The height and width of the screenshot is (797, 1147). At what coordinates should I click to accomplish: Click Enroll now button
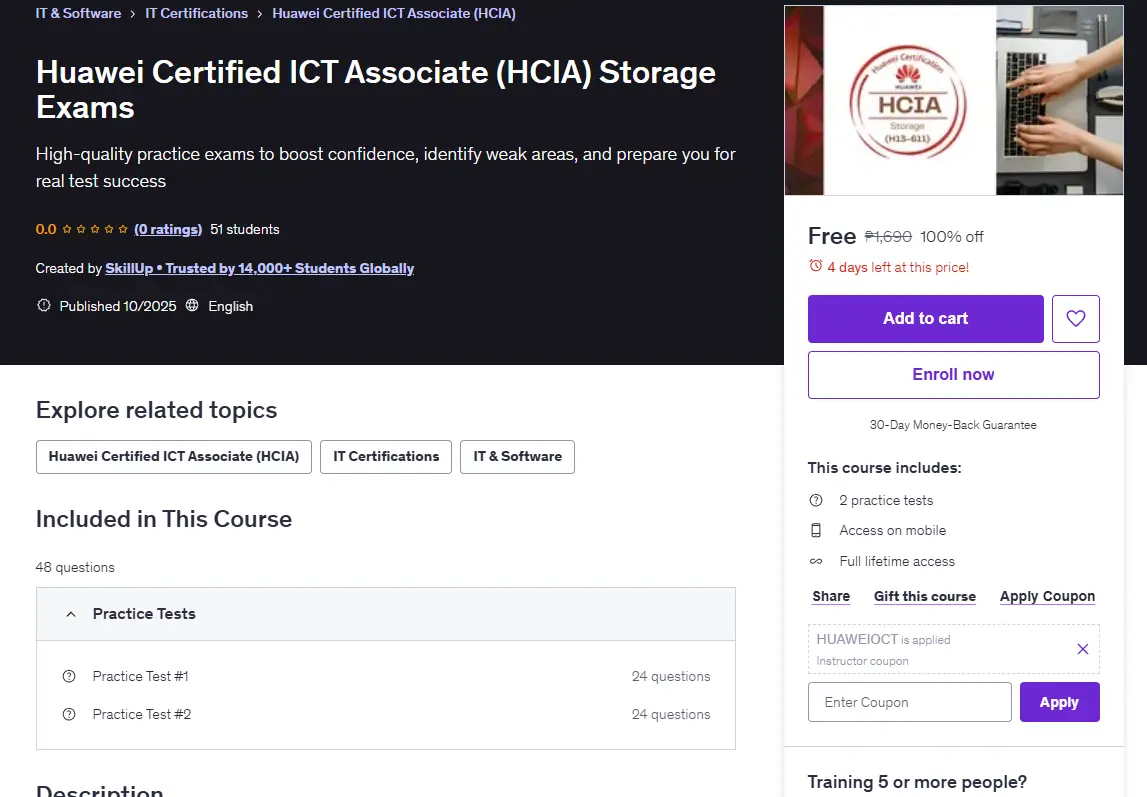point(953,375)
